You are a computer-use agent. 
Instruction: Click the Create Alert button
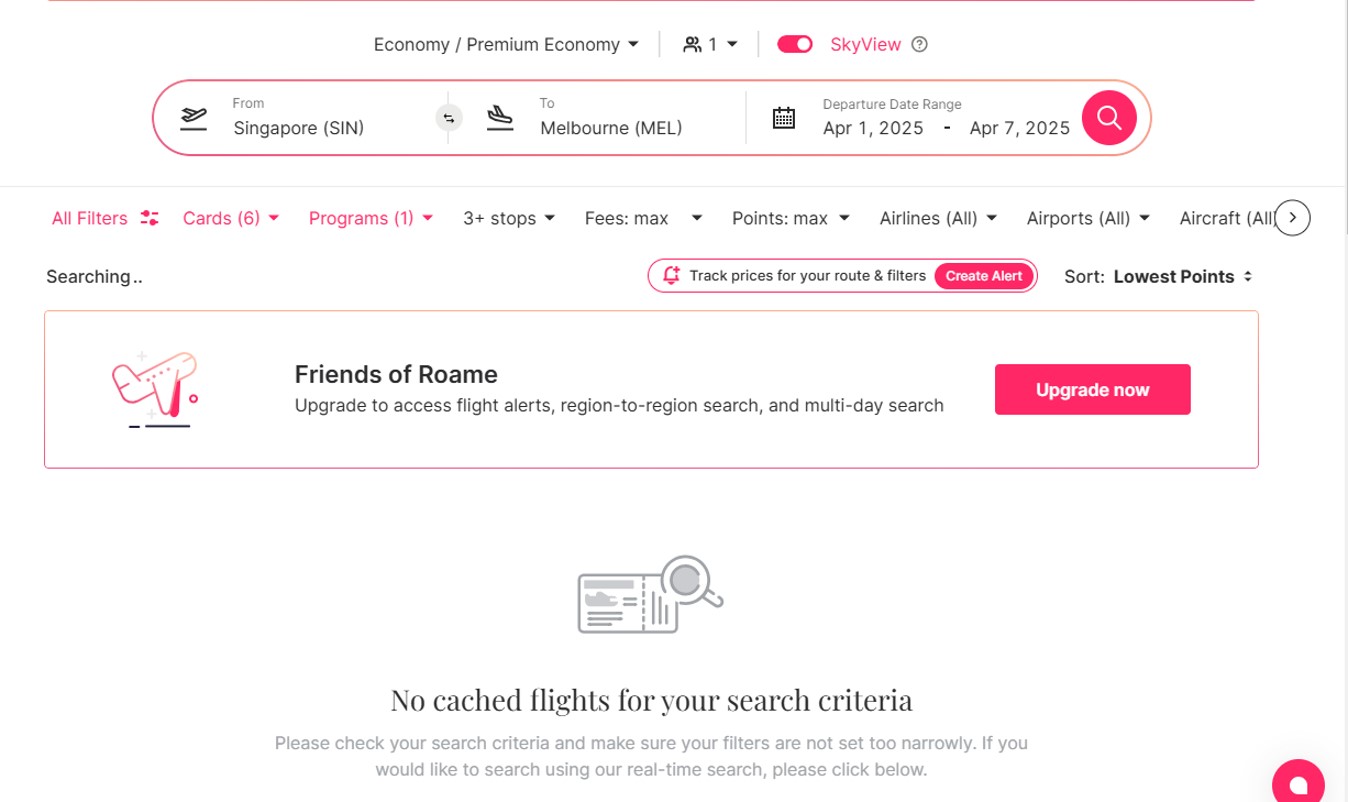(984, 276)
